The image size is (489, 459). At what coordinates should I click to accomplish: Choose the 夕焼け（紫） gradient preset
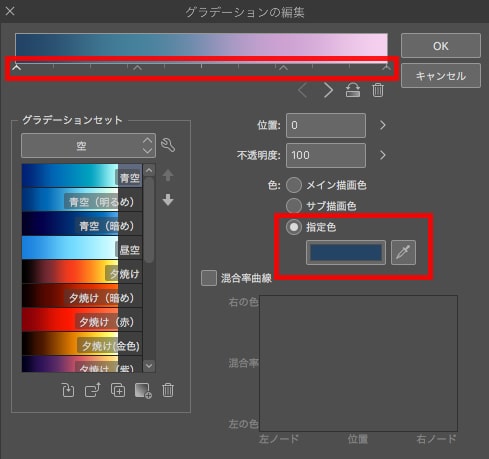coord(82,364)
